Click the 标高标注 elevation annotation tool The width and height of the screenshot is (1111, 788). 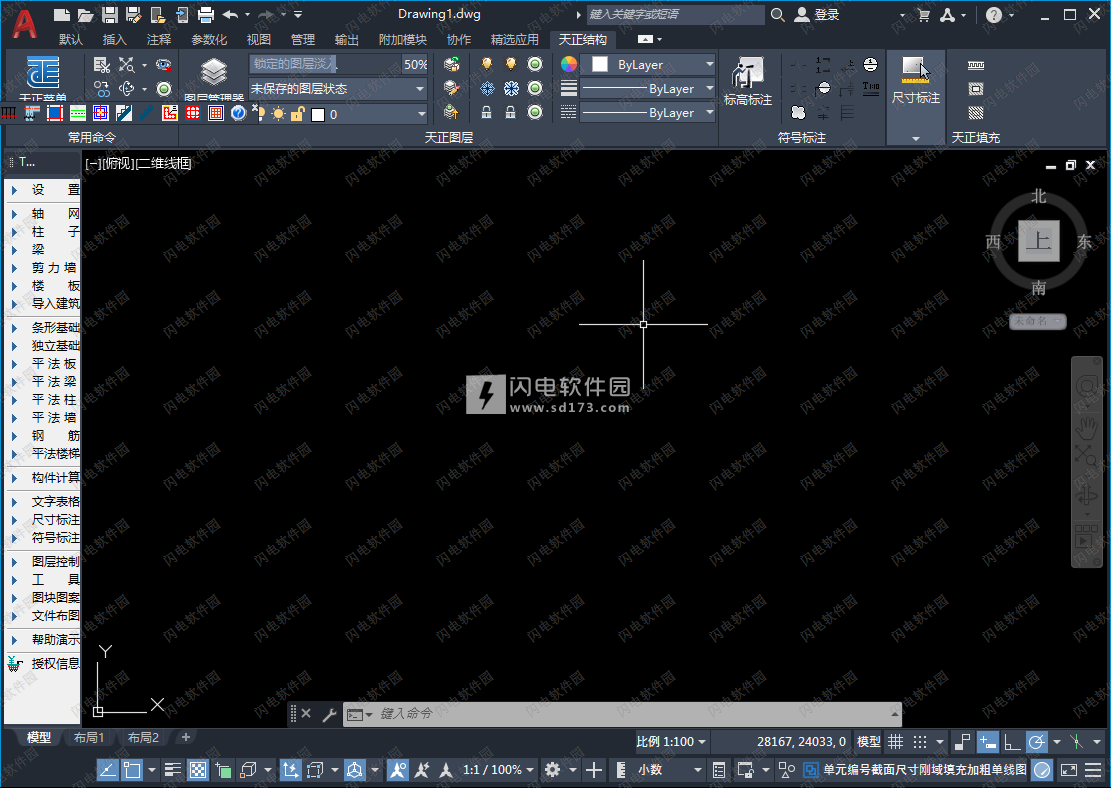[748, 81]
